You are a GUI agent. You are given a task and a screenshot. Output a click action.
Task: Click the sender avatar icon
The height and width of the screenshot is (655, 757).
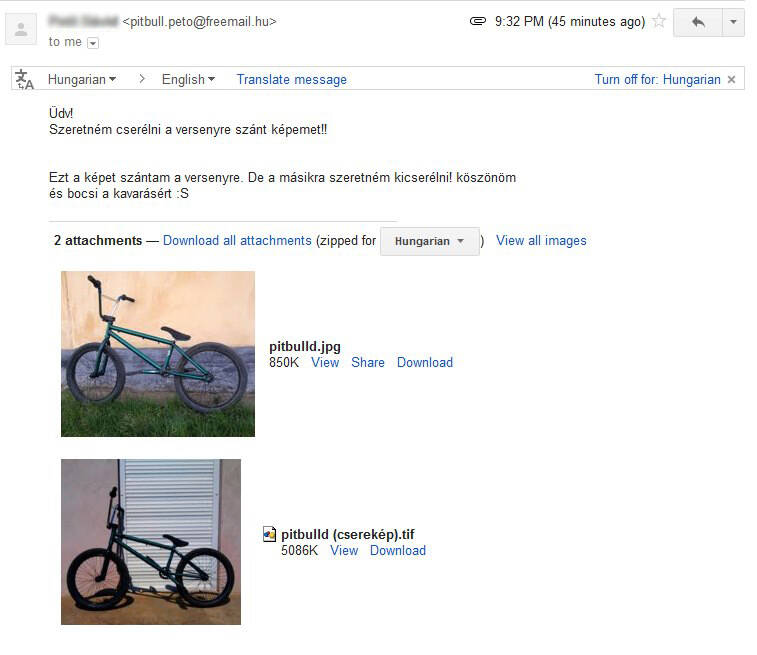[21, 29]
